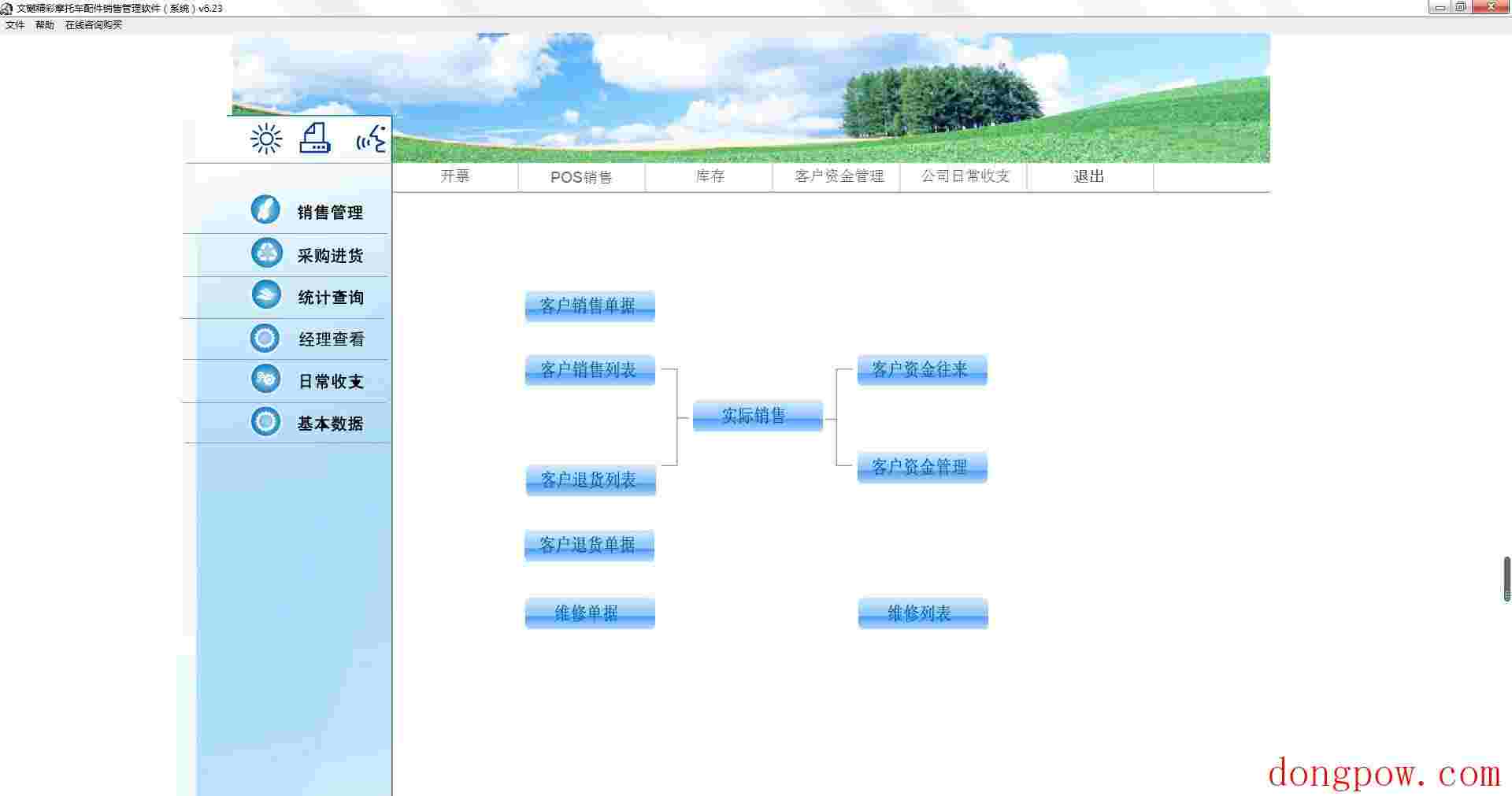The width and height of the screenshot is (1512, 796).
Task: Click the 统计查询 round icon
Action: pyautogui.click(x=266, y=295)
